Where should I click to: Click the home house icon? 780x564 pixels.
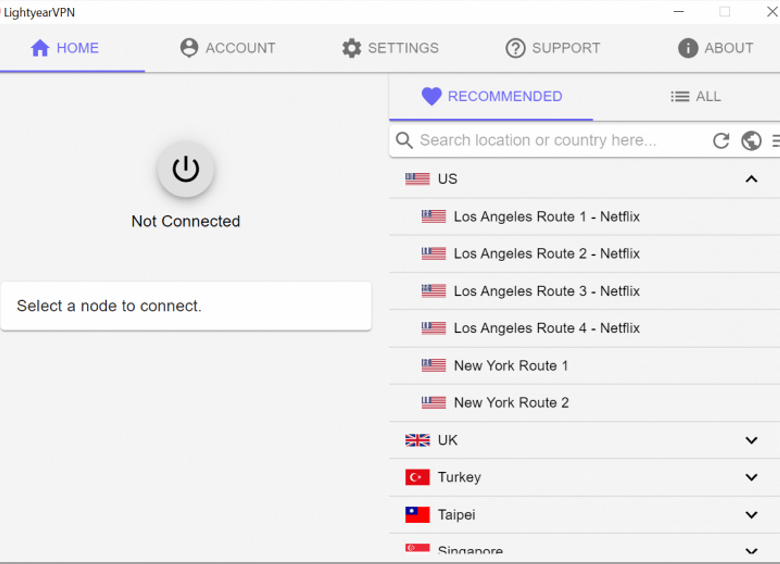click(40, 48)
